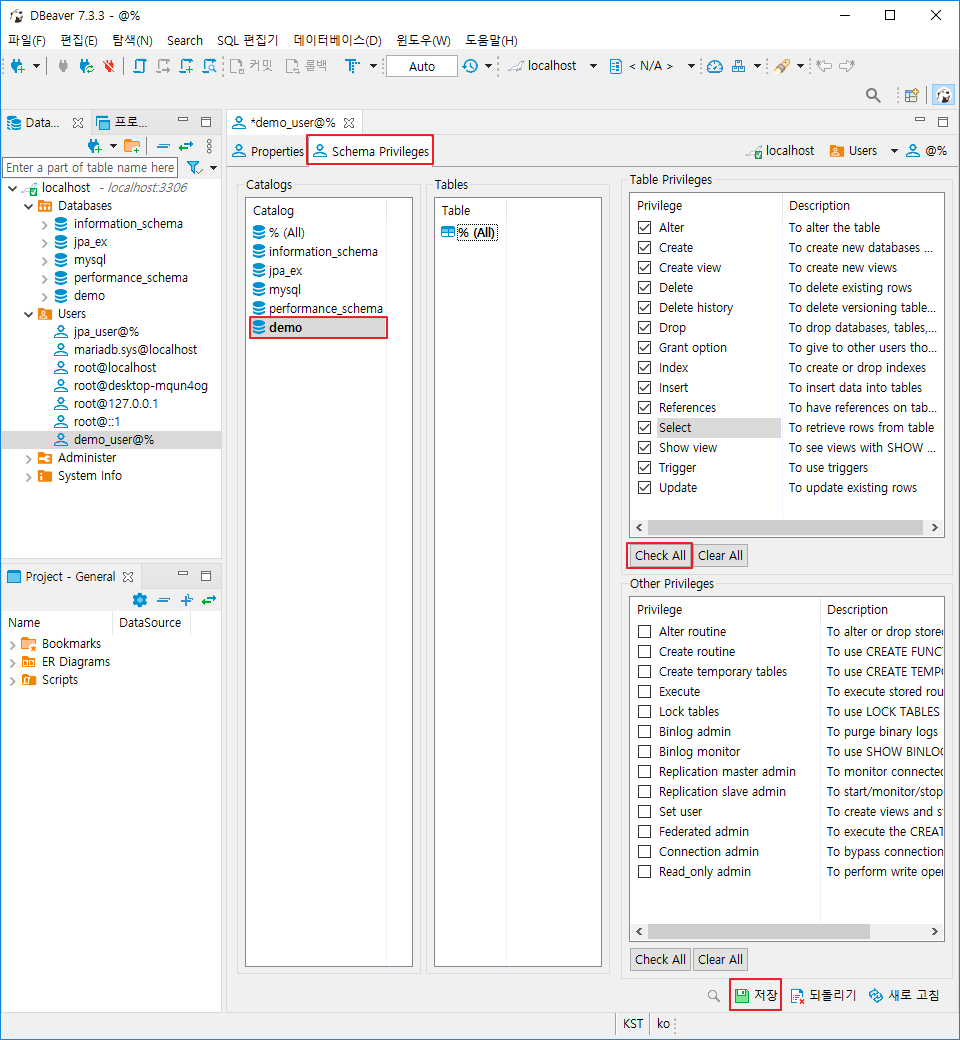Click the New SQL script plus icon
This screenshot has width=960, height=1040.
coord(186,66)
